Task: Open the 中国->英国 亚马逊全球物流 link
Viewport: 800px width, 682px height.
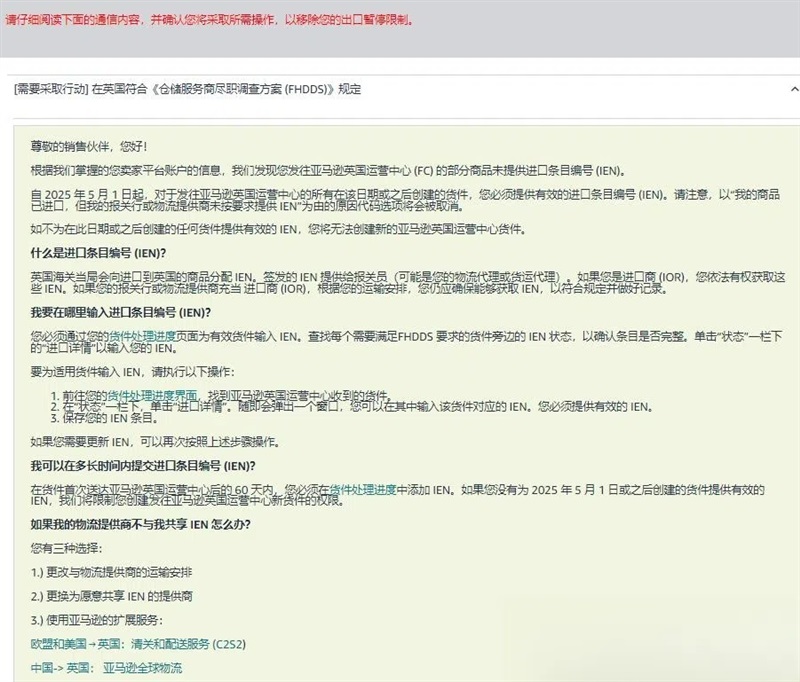Action: coord(107,667)
